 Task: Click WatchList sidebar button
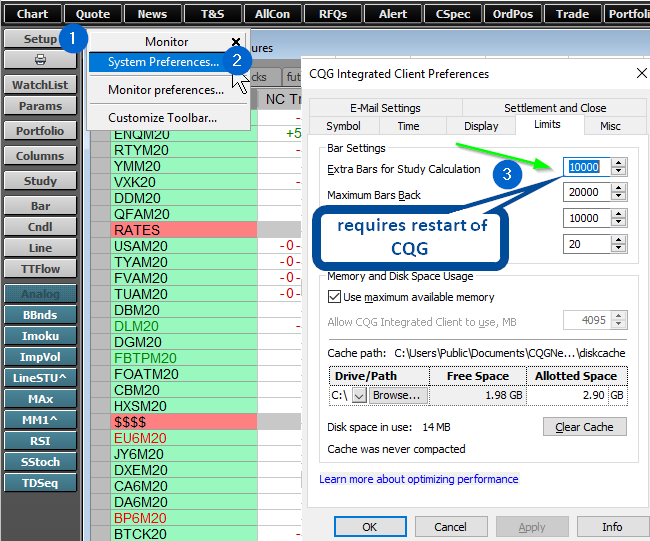(40, 85)
